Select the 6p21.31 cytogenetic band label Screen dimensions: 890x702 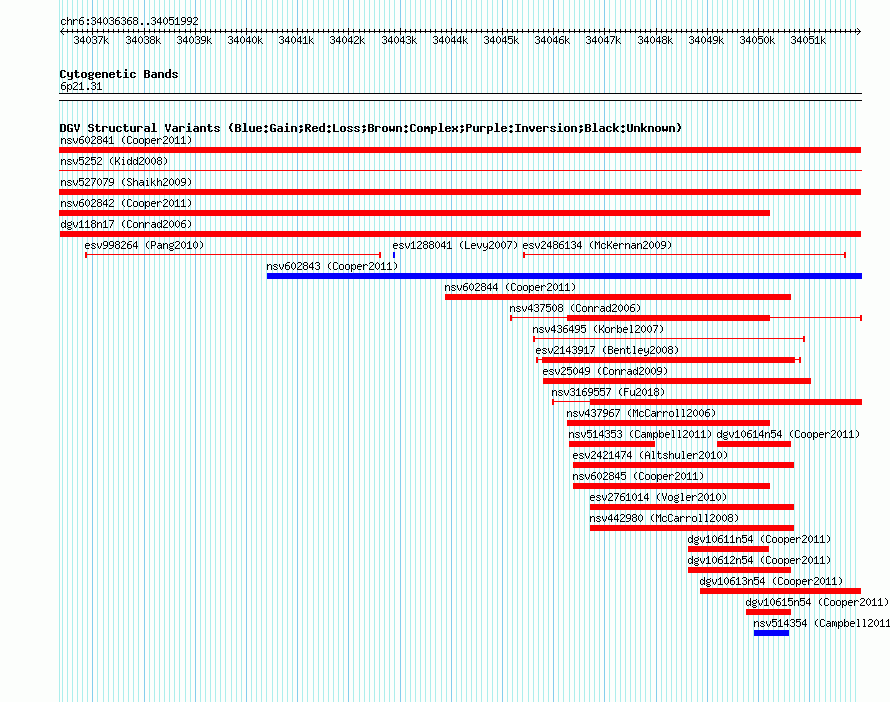pyautogui.click(x=81, y=86)
